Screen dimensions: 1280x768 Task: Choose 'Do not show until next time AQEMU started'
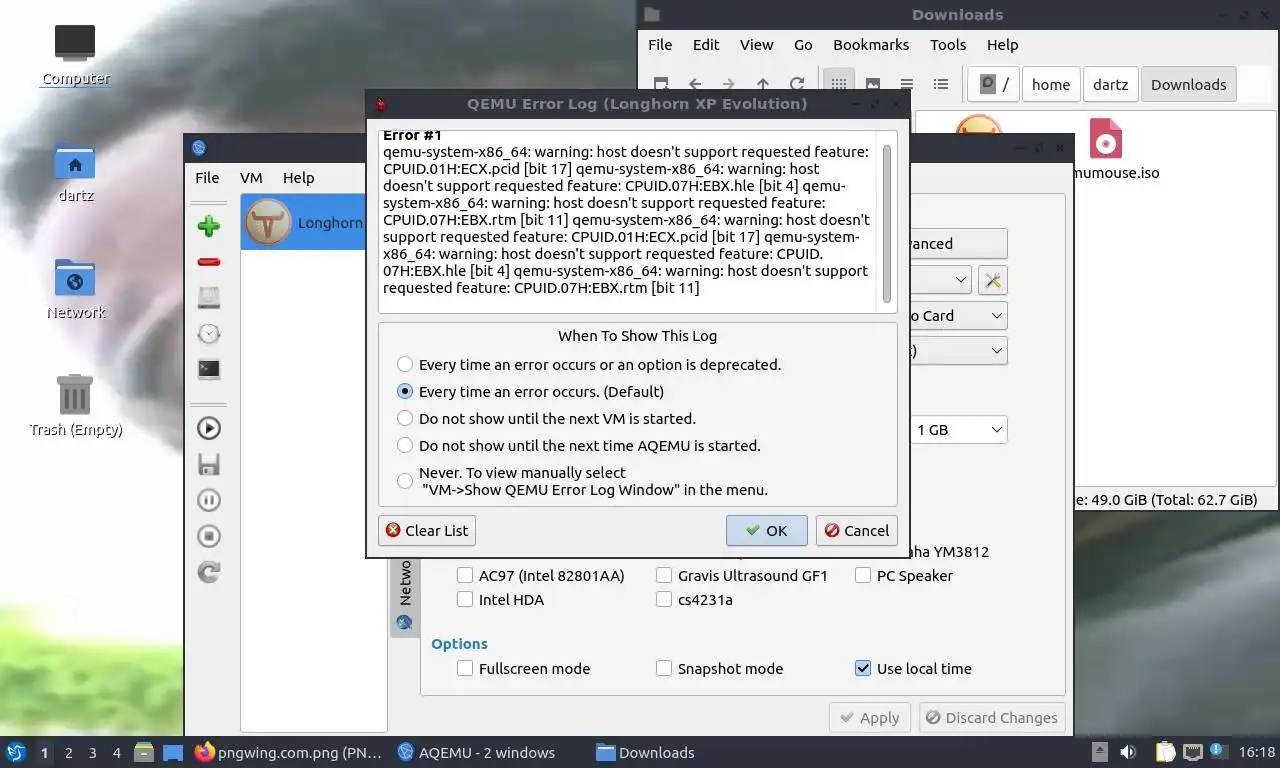(x=579, y=446)
